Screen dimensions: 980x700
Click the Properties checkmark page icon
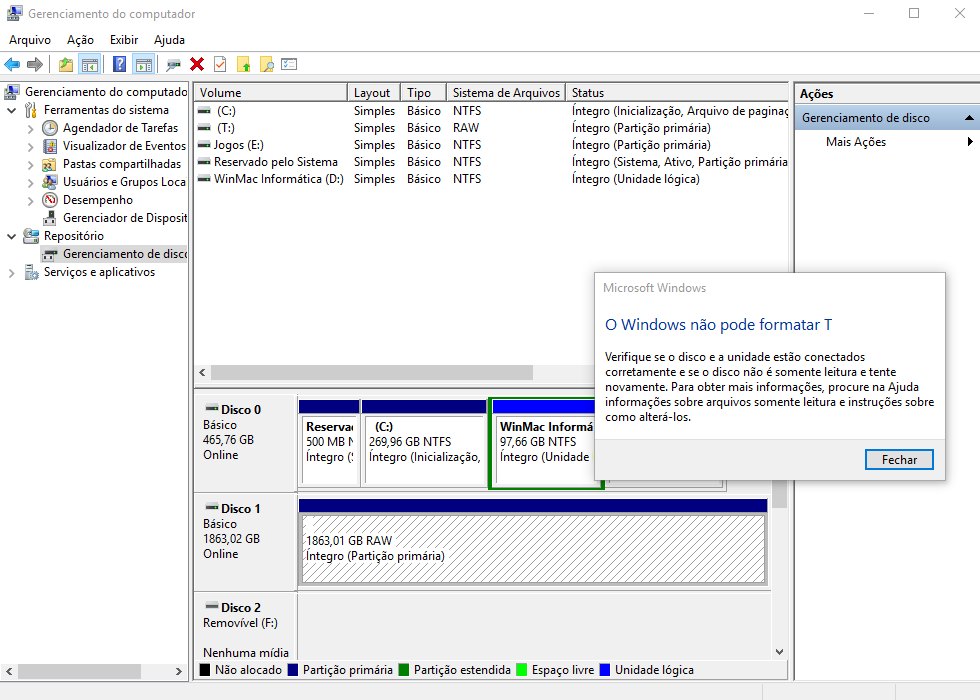point(220,64)
